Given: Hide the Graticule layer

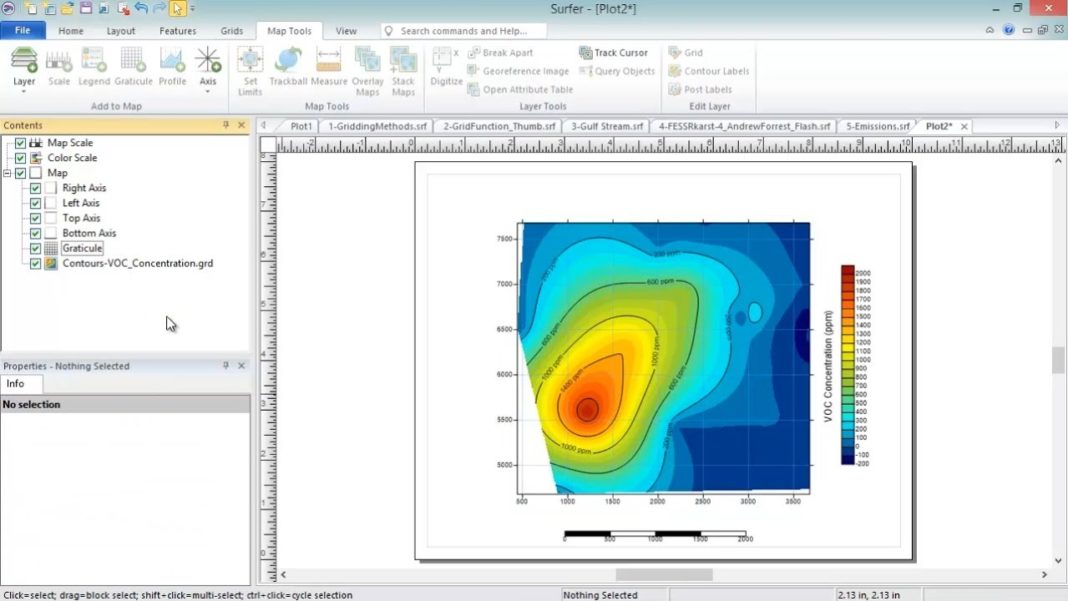Looking at the screenshot, I should click(36, 247).
